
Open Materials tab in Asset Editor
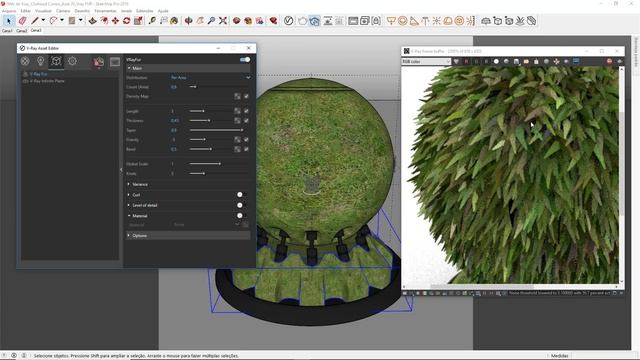(25, 61)
